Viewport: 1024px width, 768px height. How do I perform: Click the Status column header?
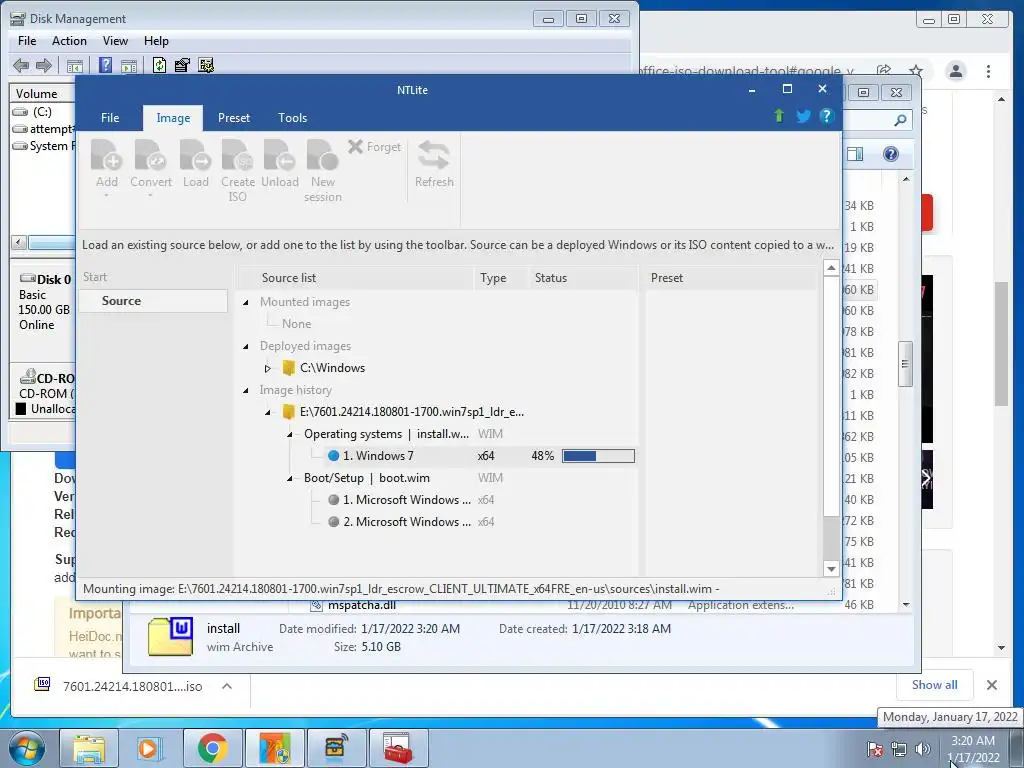coord(583,278)
